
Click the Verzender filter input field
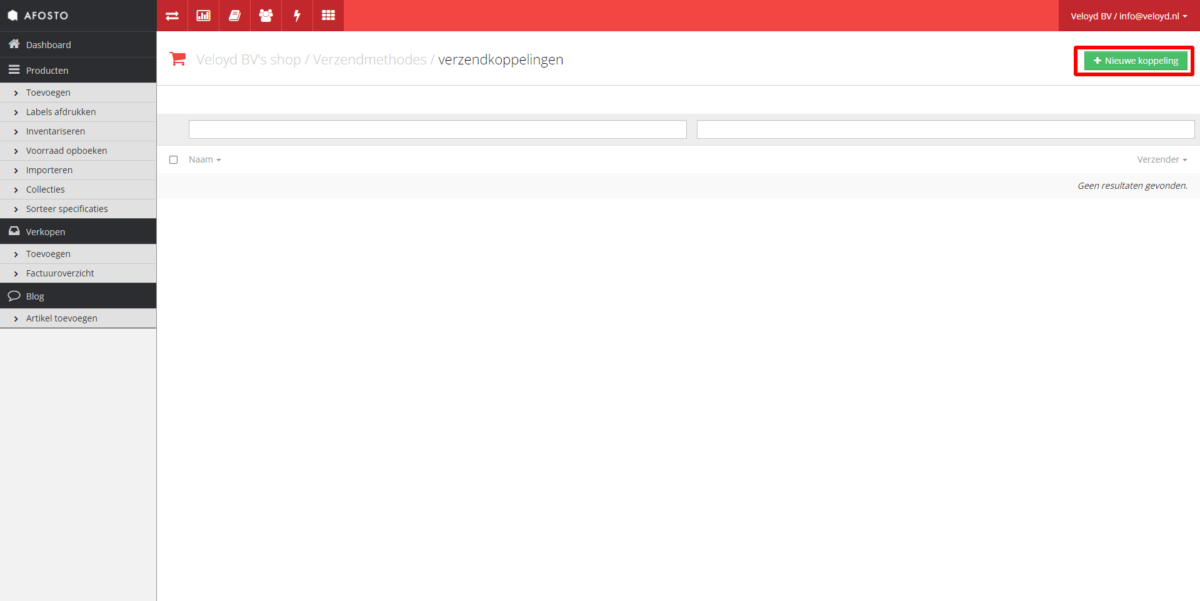945,129
